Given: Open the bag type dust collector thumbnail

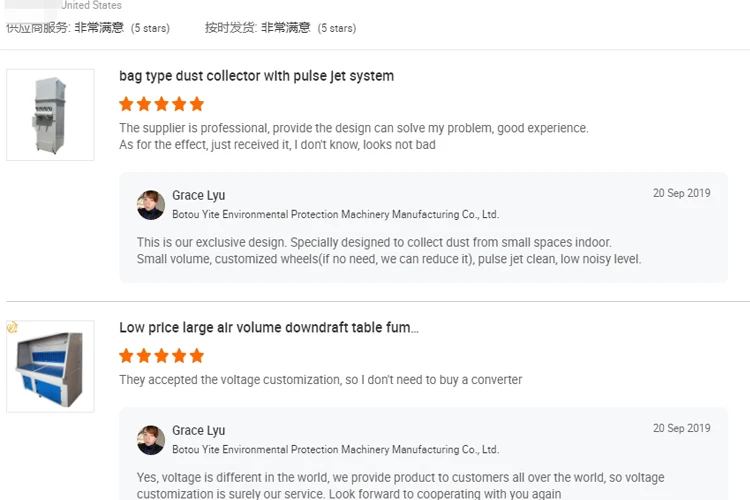Looking at the screenshot, I should [x=50, y=115].
